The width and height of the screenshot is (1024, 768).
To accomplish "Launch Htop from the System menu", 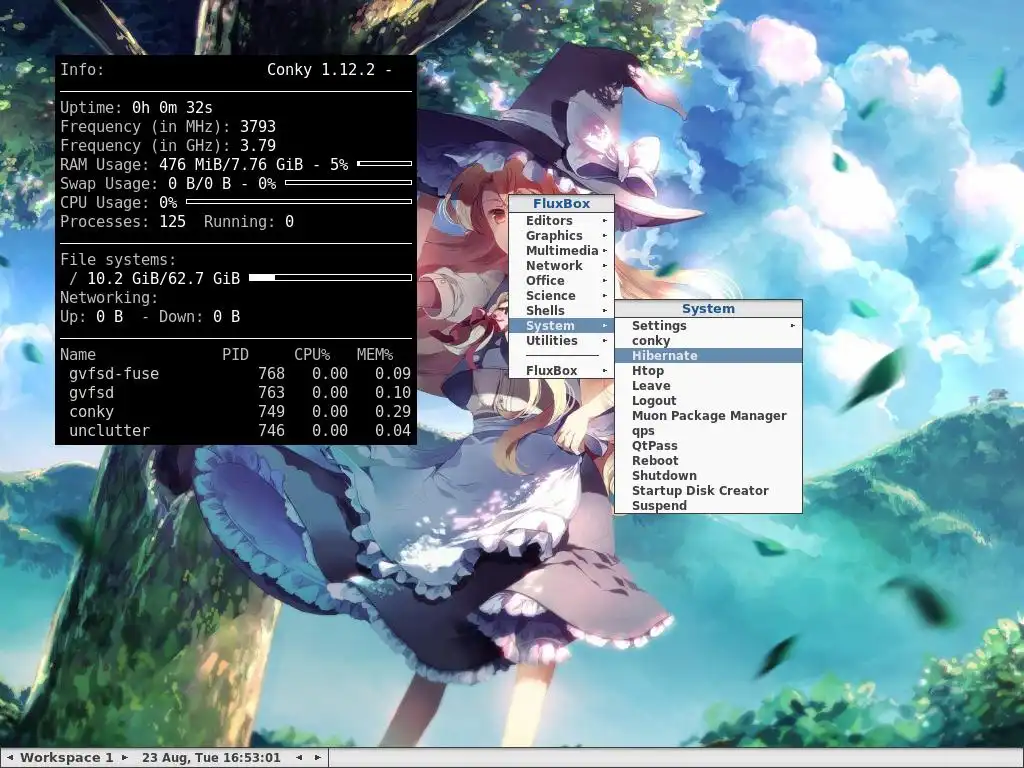I will (708, 370).
